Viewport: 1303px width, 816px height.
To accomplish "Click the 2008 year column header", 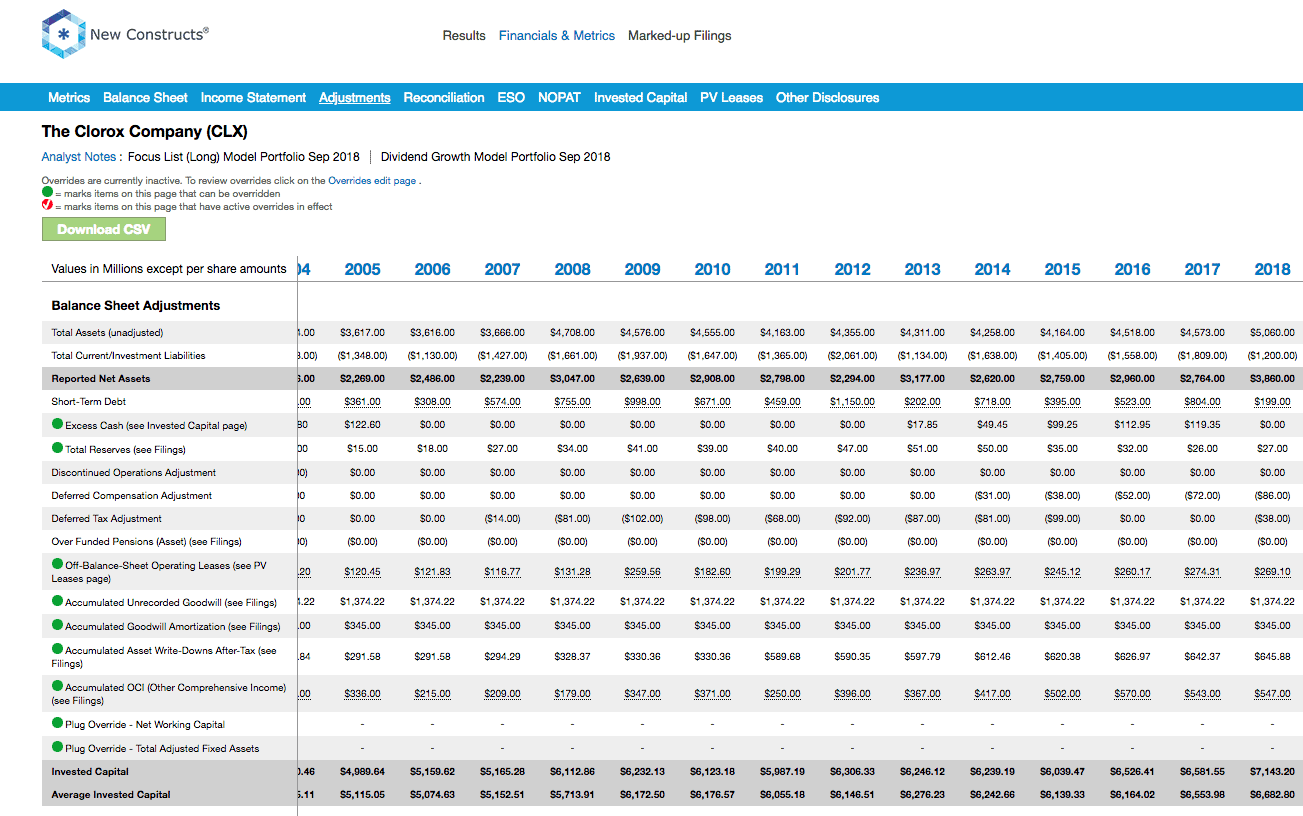I will (x=572, y=269).
